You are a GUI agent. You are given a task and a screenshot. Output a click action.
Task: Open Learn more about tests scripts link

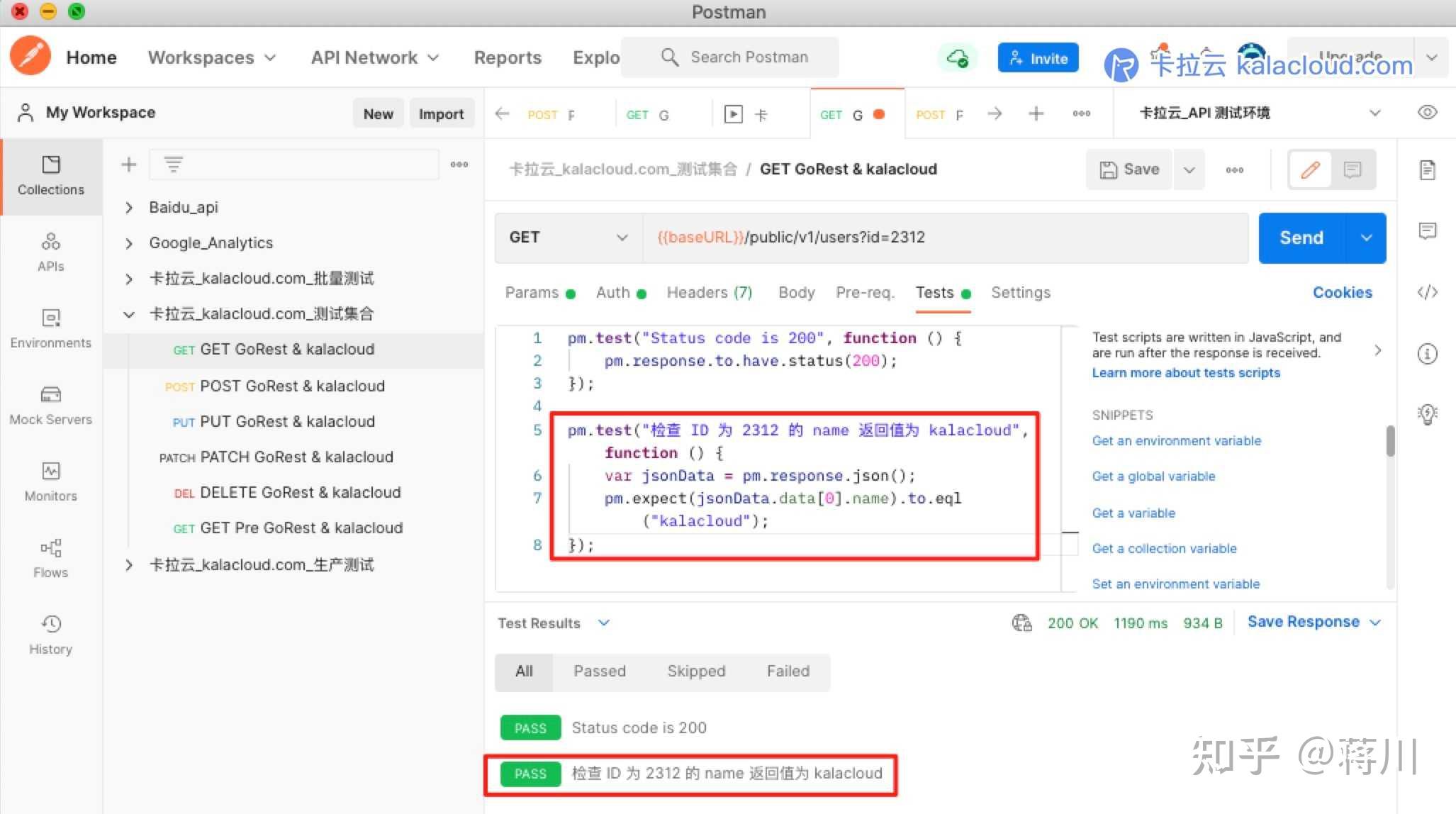[x=1185, y=372]
